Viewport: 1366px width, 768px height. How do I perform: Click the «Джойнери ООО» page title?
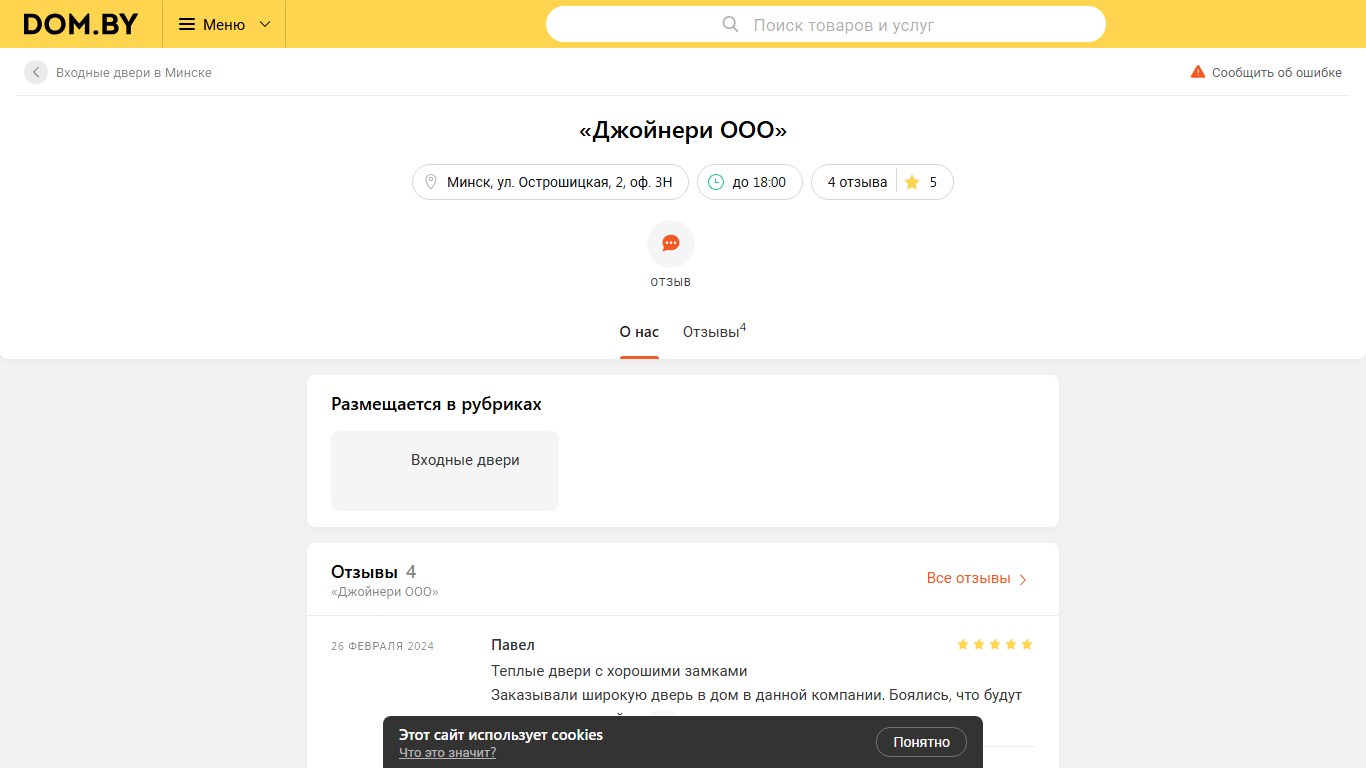683,130
